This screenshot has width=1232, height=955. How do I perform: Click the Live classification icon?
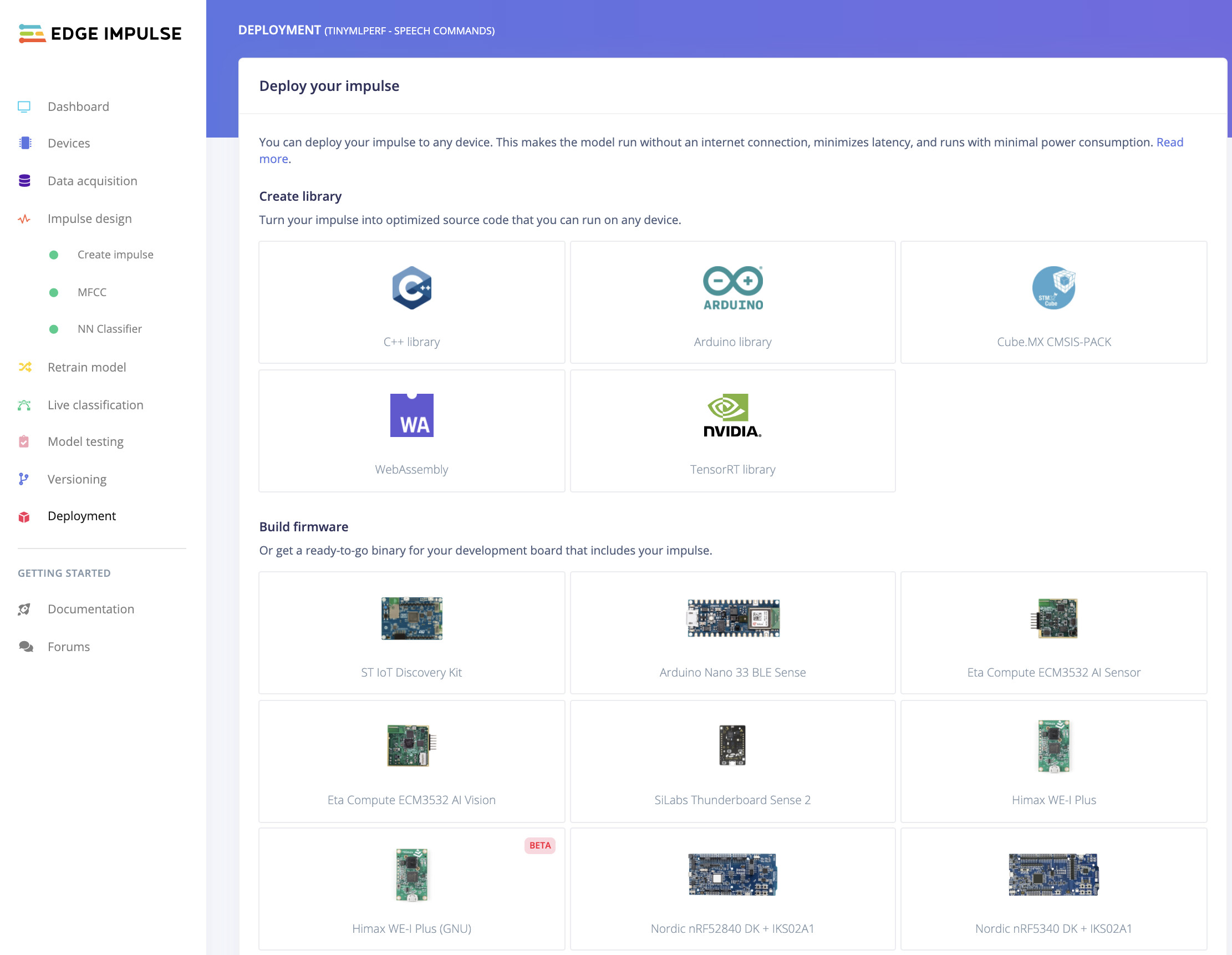point(24,405)
